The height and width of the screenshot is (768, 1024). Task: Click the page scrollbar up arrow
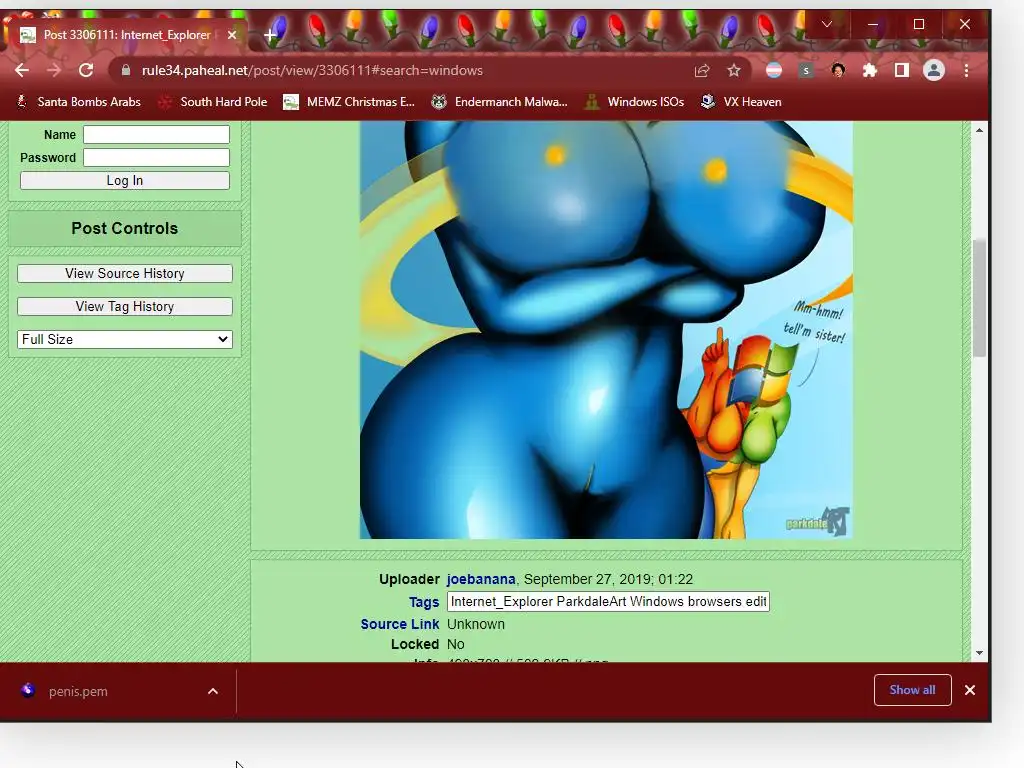pos(979,130)
